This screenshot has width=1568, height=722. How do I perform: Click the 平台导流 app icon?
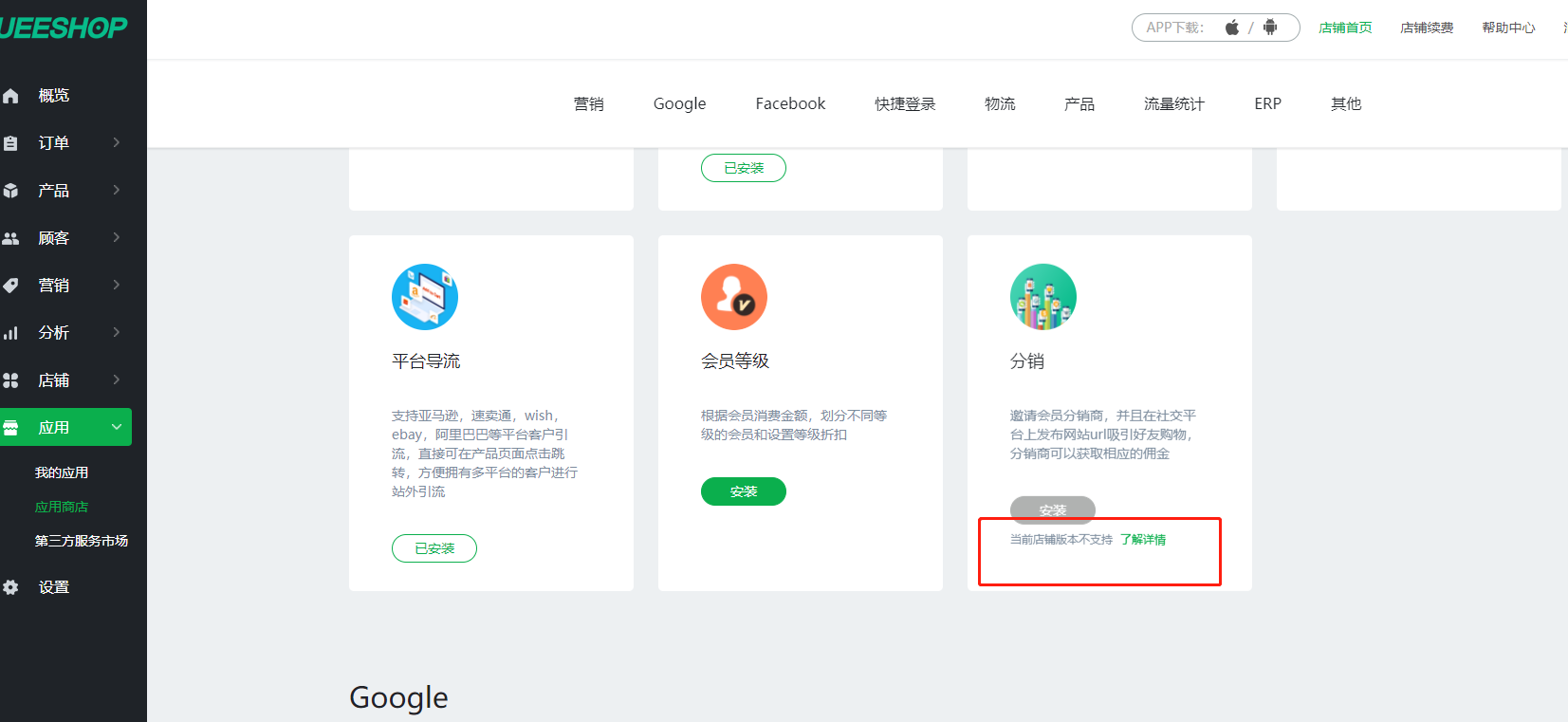424,297
